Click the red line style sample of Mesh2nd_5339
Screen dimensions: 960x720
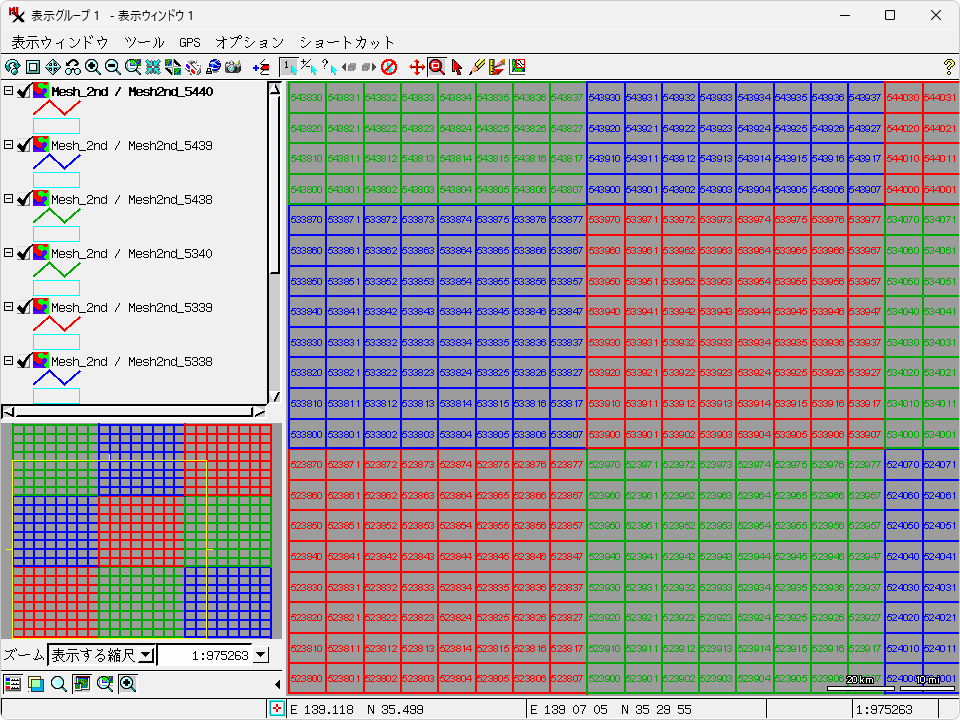[56, 323]
